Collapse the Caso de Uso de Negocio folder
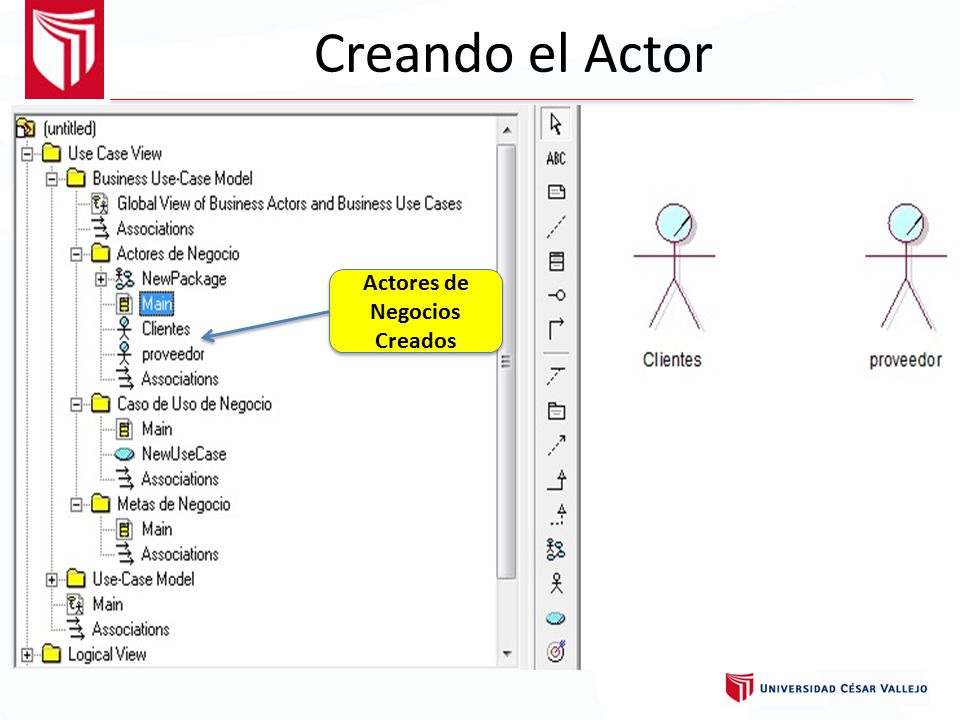The width and height of the screenshot is (960, 720). 77,404
